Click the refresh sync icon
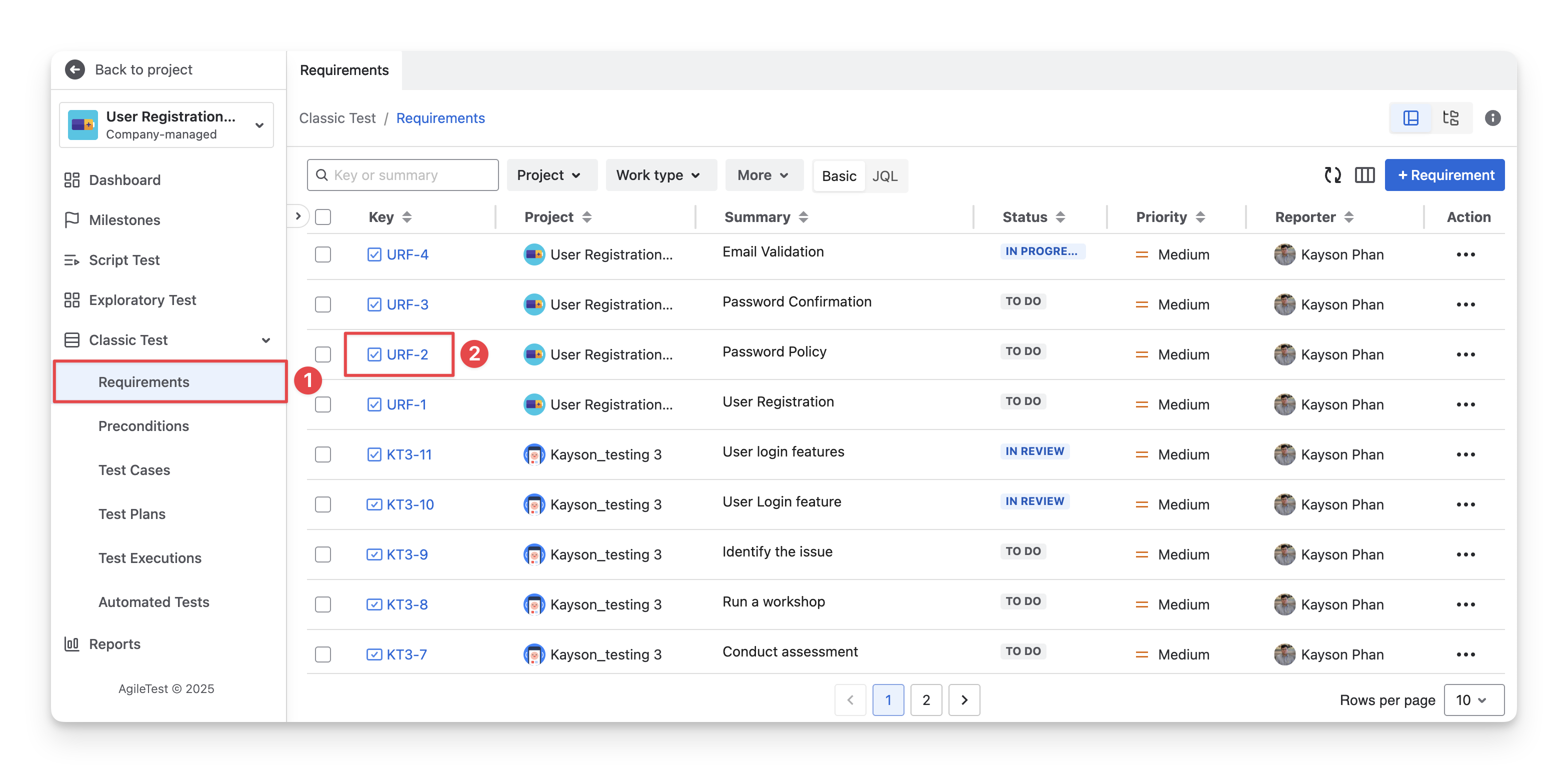The image size is (1568, 773). (x=1332, y=175)
